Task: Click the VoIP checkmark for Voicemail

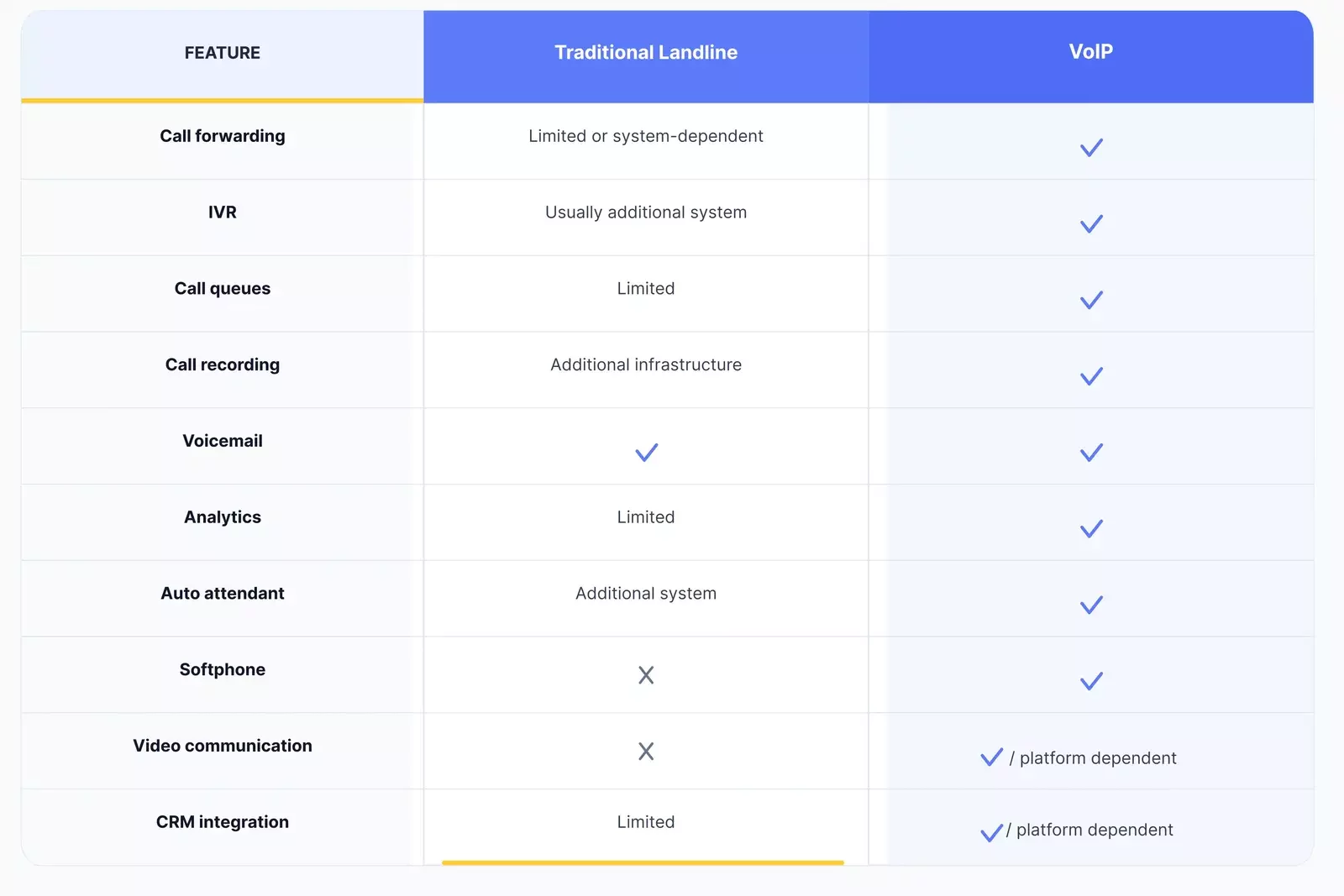Action: [x=1091, y=453]
